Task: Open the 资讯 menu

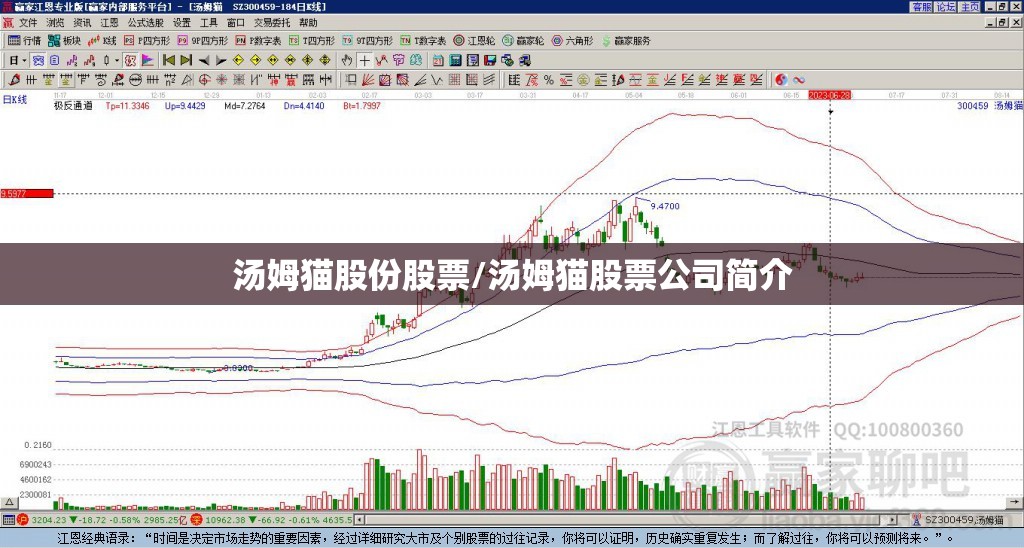Action: tap(82, 23)
